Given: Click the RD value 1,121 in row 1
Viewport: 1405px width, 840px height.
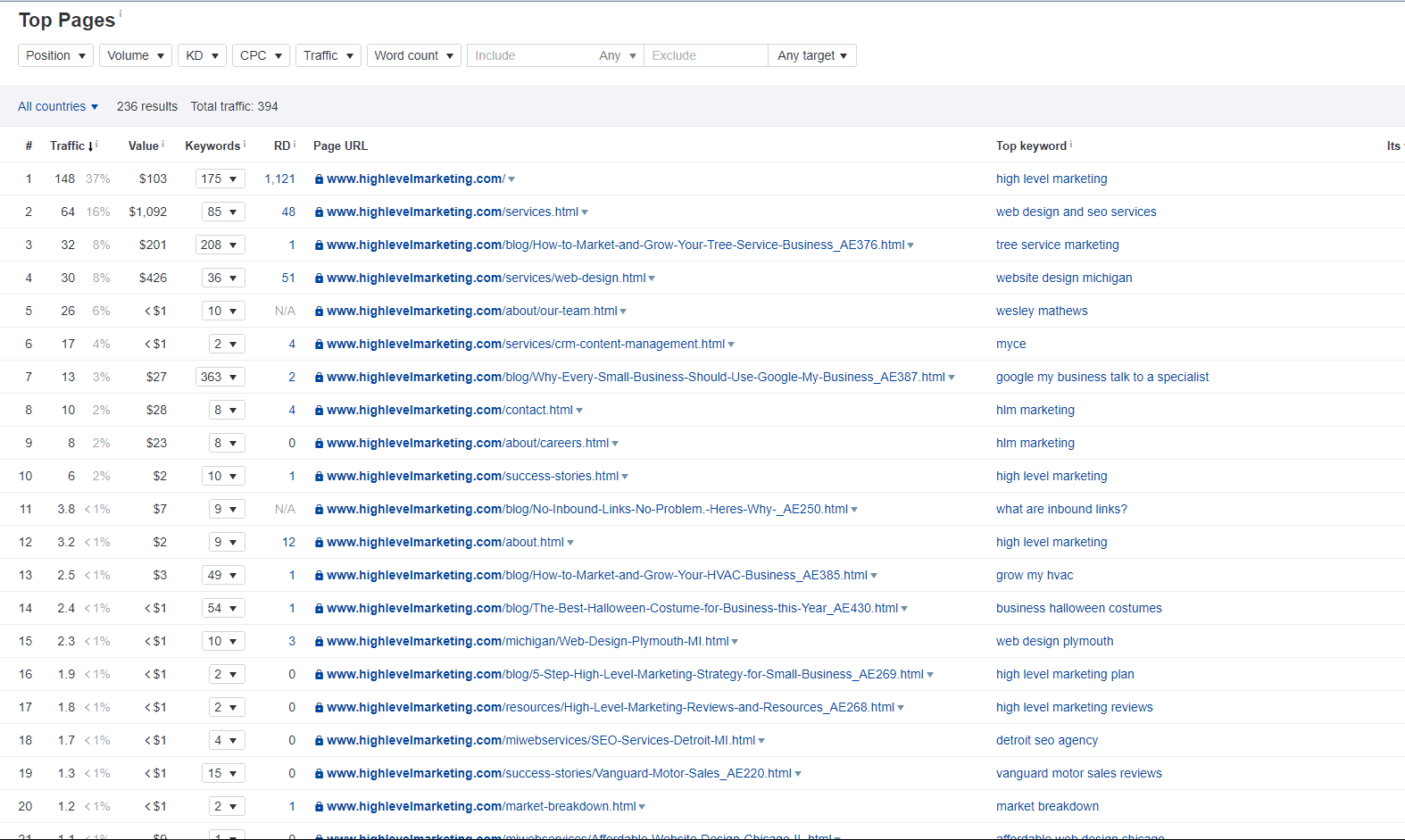Looking at the screenshot, I should click(279, 179).
